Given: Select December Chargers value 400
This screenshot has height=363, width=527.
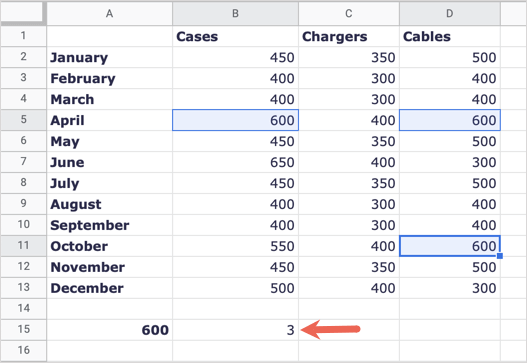Looking at the screenshot, I should pyautogui.click(x=349, y=288).
